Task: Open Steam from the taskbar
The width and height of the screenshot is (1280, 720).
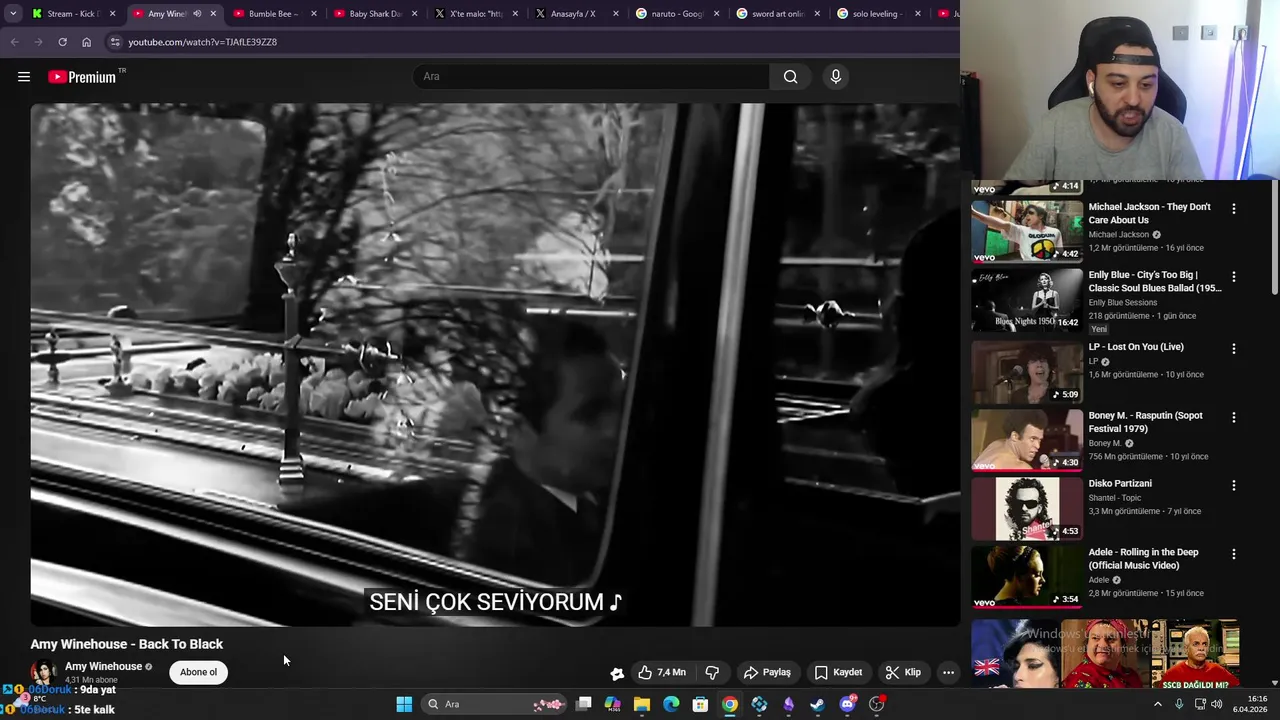Action: pyautogui.click(x=818, y=704)
